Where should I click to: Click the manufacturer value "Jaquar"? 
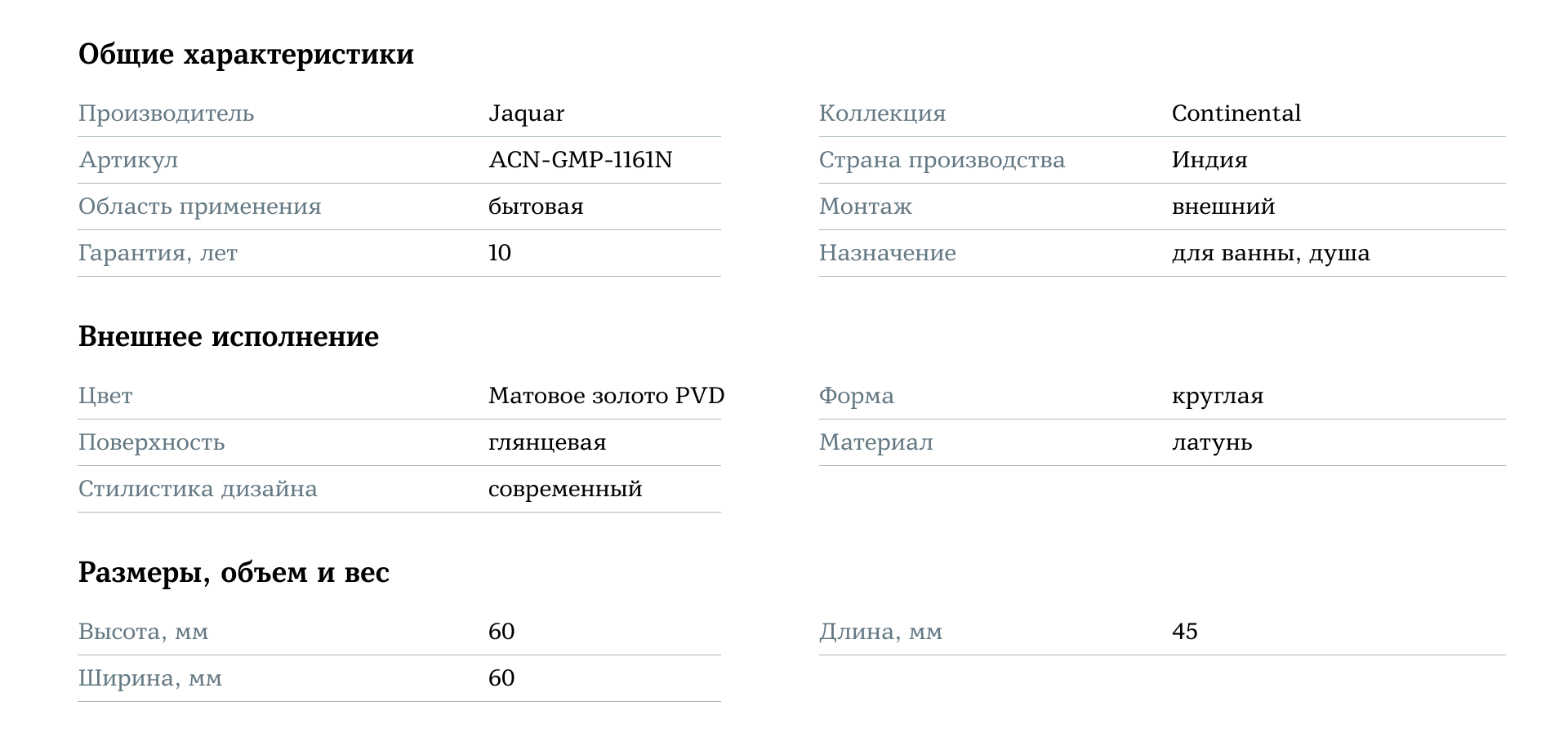click(526, 113)
